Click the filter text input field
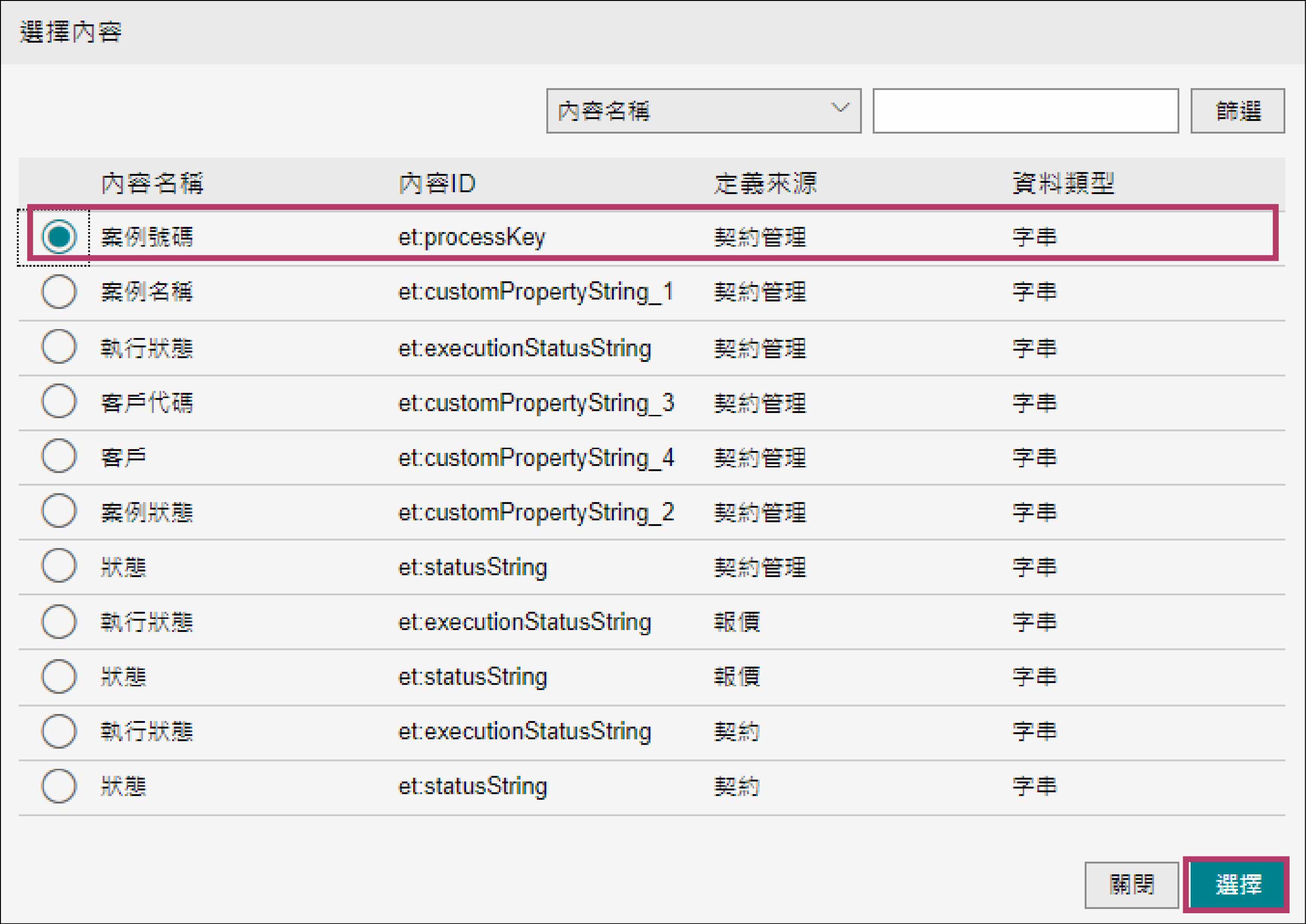1306x924 pixels. tap(1025, 111)
